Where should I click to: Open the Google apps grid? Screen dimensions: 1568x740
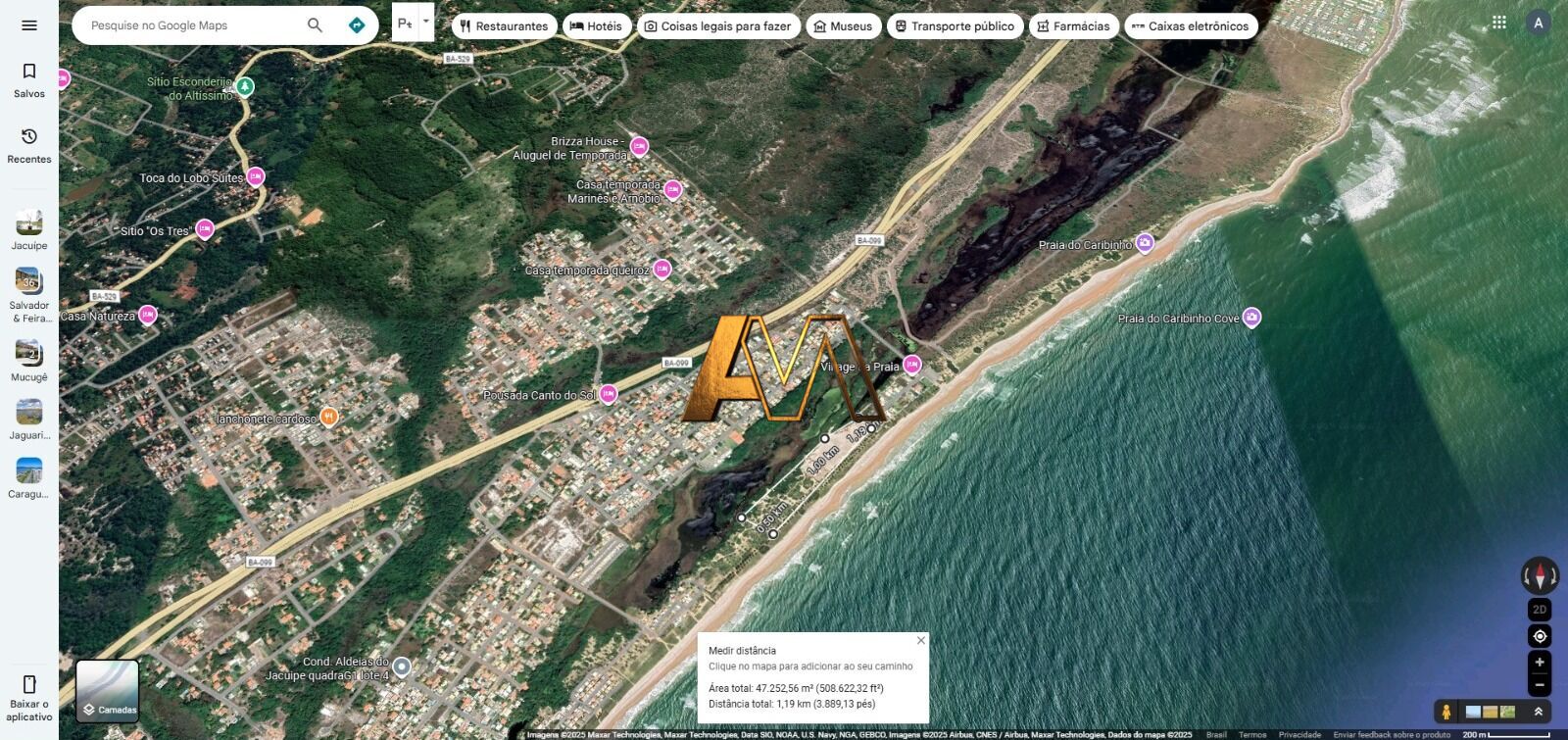click(x=1498, y=23)
